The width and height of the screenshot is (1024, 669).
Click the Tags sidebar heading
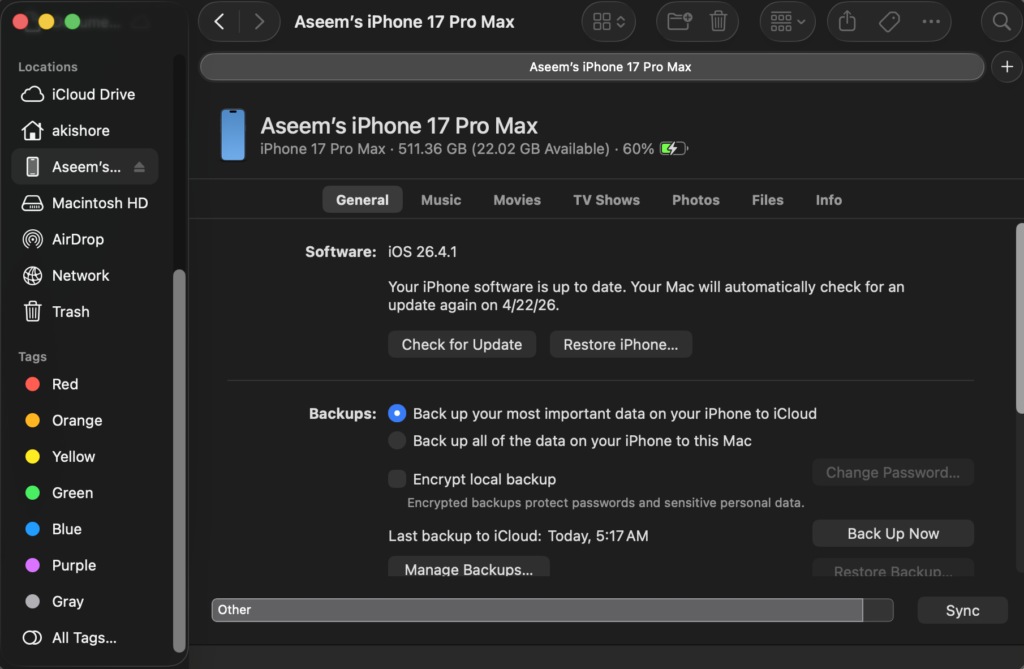click(x=32, y=357)
